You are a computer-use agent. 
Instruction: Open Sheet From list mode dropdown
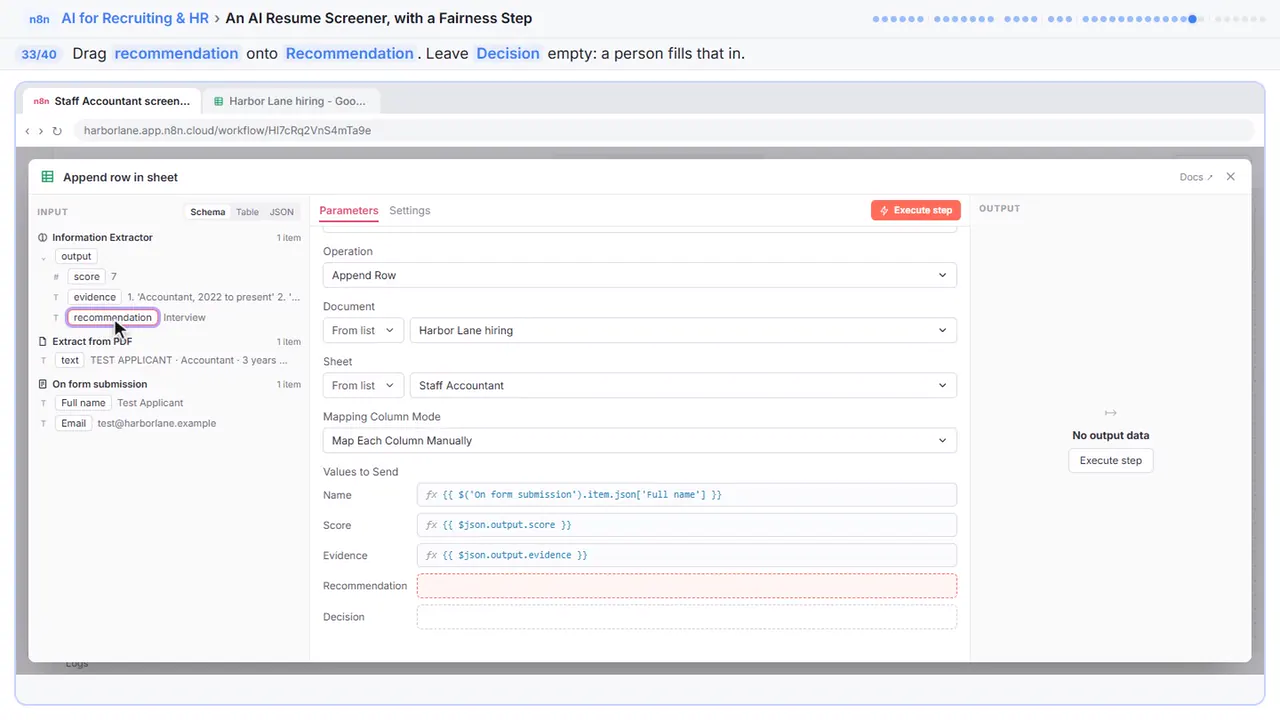[364, 385]
